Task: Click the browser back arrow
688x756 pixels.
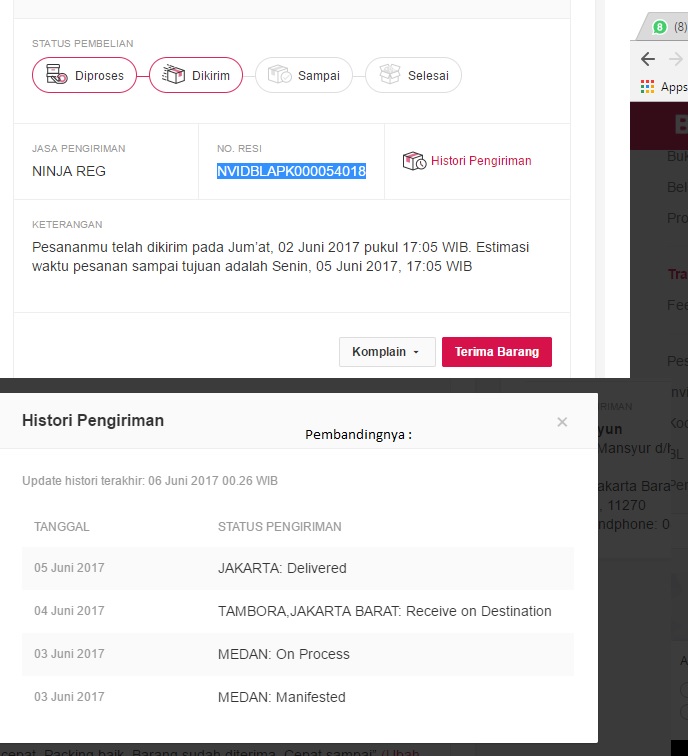Action: pos(648,59)
